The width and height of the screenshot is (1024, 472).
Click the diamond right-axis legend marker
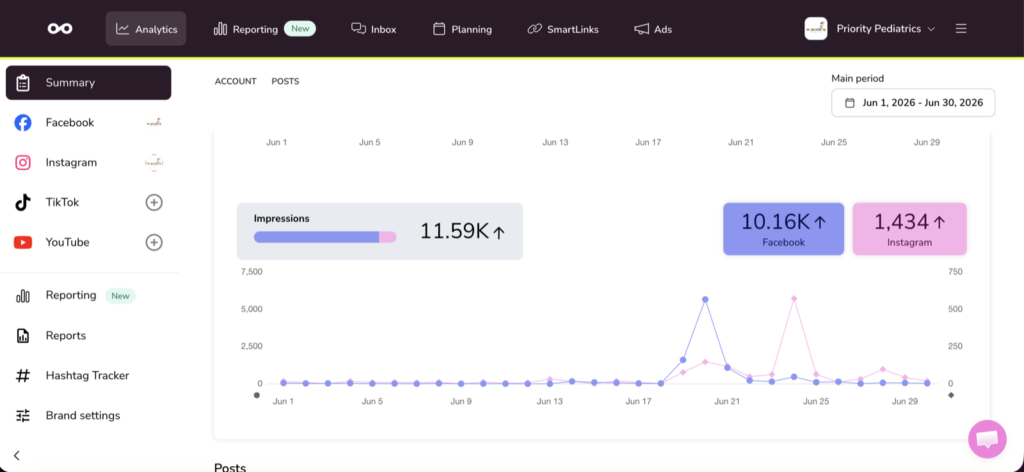[x=951, y=395]
